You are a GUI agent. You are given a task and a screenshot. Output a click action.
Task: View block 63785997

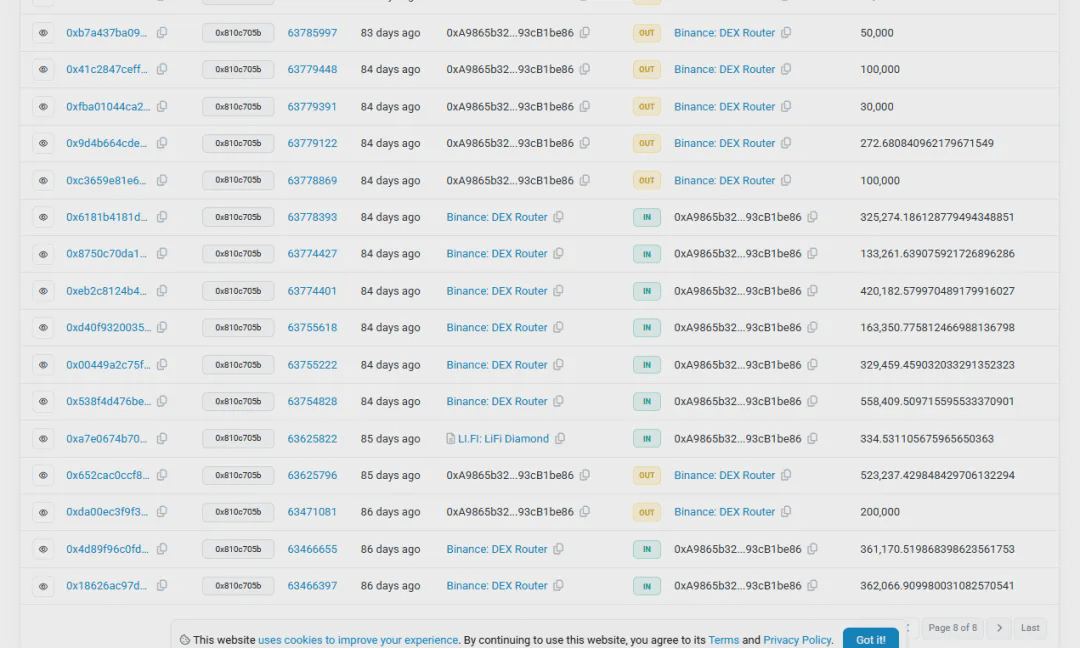(x=312, y=33)
